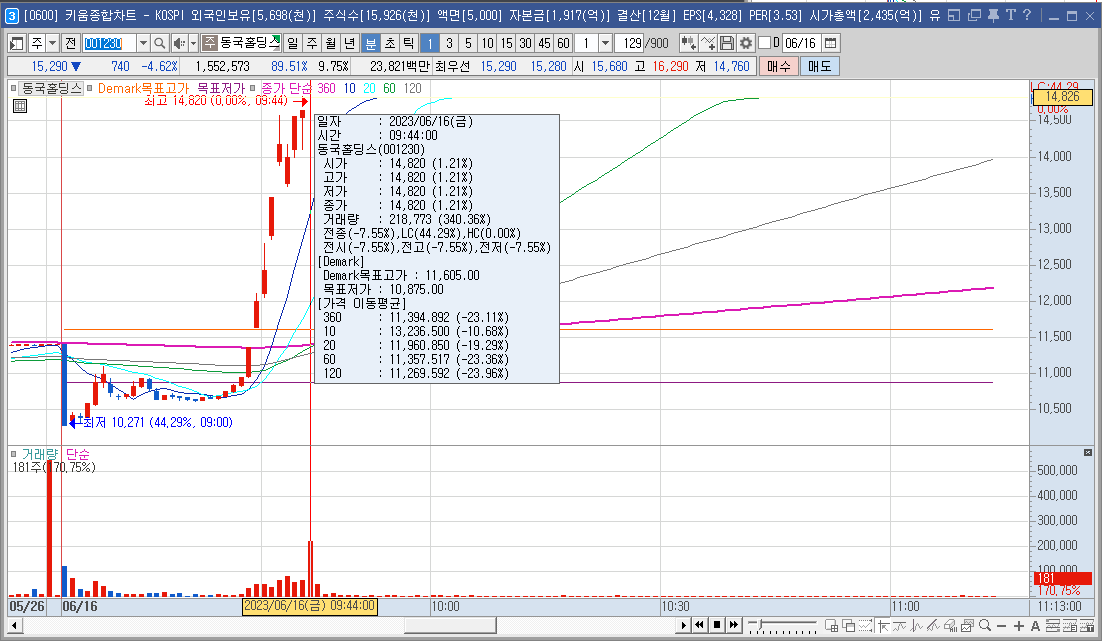
Task: Click the 전 button next to stock code
Action: [70, 43]
